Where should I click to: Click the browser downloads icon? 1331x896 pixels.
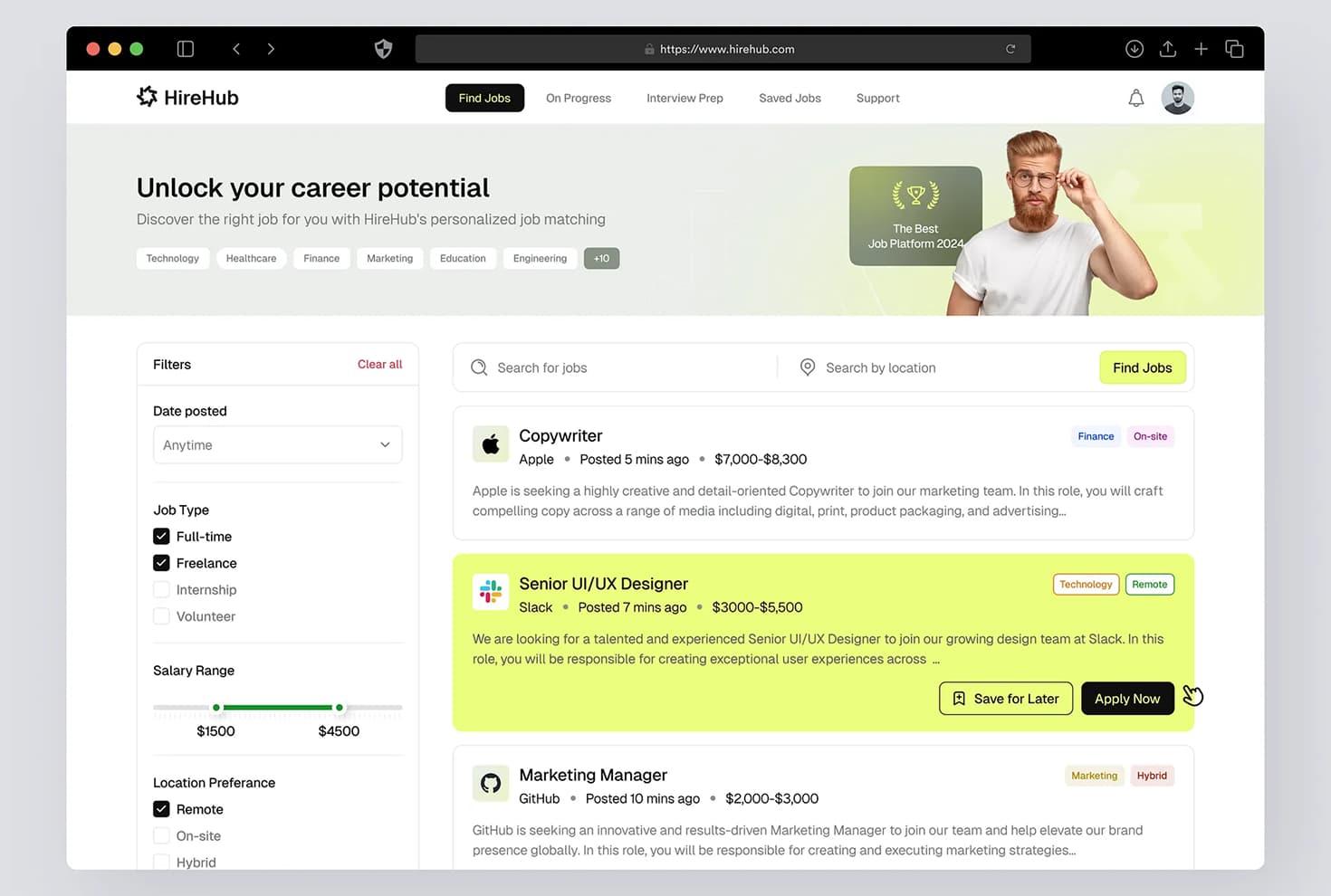tap(1134, 49)
